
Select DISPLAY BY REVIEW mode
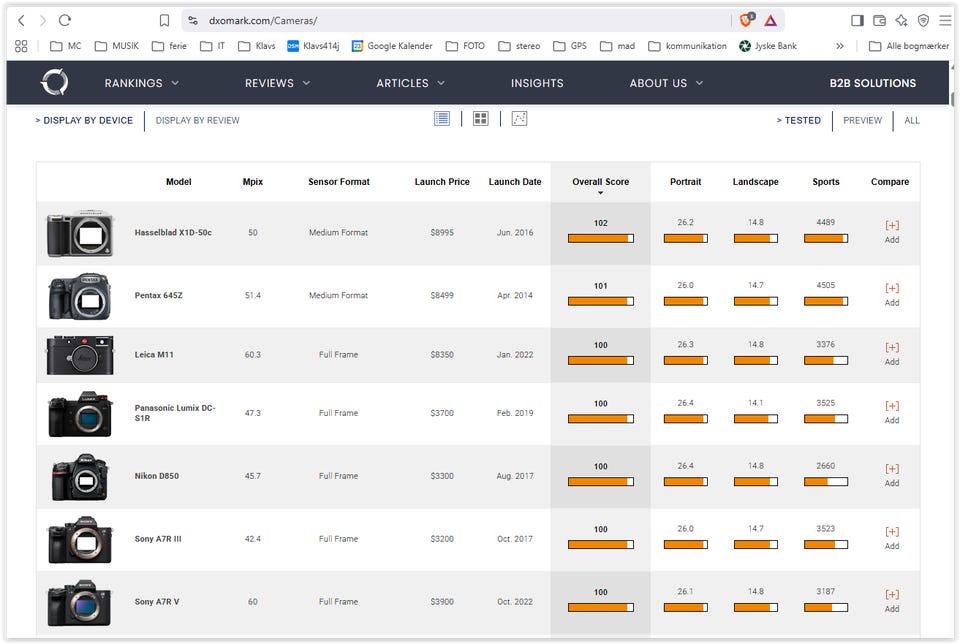[x=197, y=121]
